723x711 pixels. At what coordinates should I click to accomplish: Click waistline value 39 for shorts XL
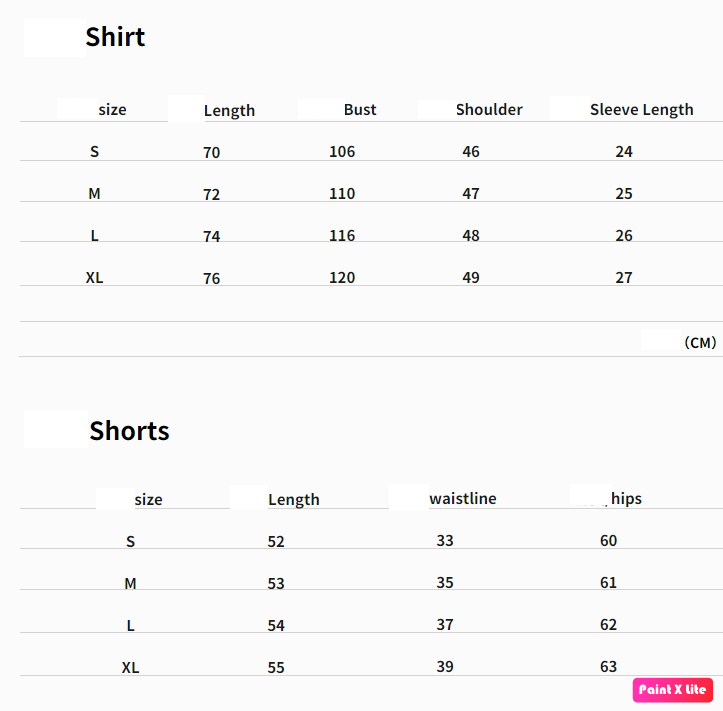pyautogui.click(x=445, y=667)
